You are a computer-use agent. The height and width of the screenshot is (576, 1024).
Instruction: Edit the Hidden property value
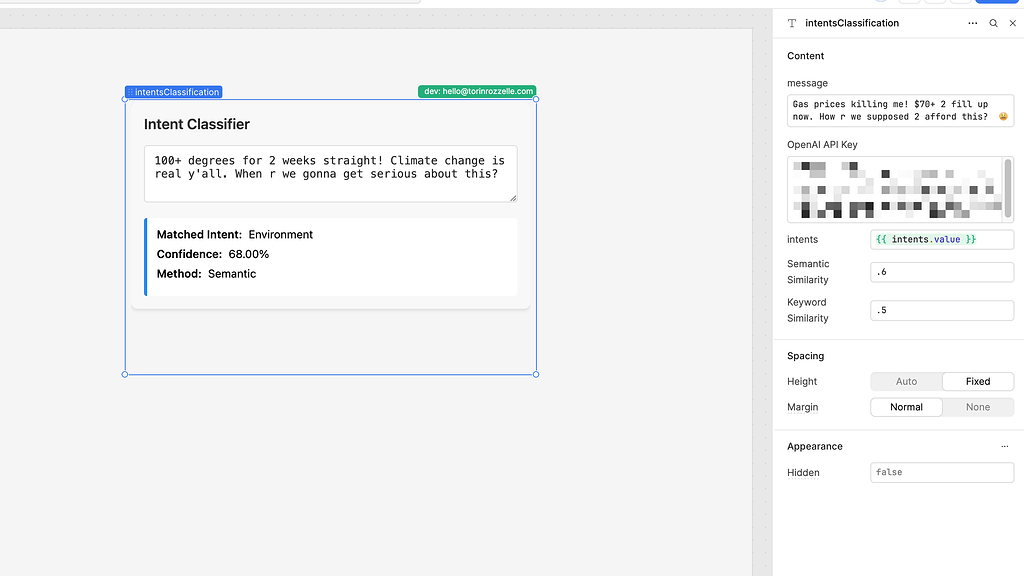click(941, 471)
